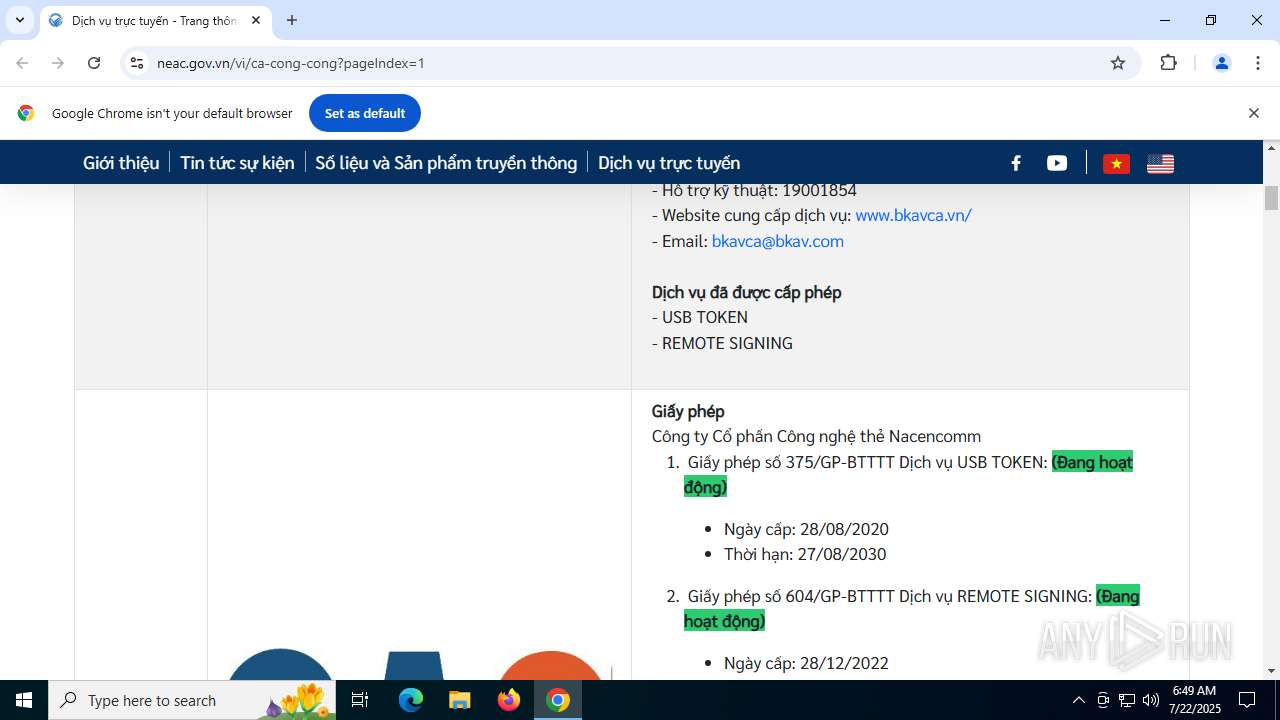Launch Firefox from taskbar
Screen dimensions: 1280x720
coord(509,700)
